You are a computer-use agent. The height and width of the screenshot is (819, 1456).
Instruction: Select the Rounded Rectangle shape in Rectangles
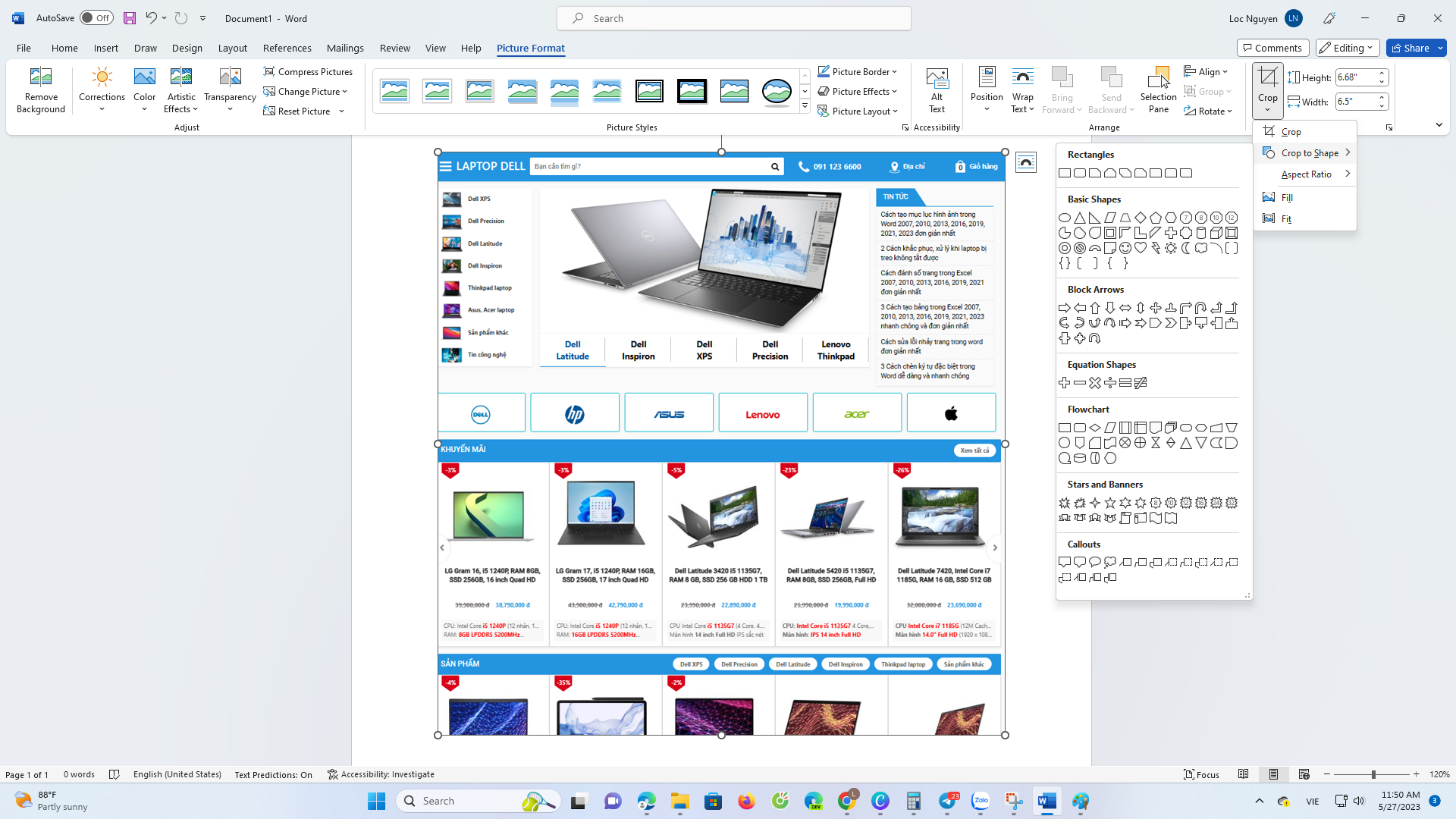pyautogui.click(x=1080, y=173)
